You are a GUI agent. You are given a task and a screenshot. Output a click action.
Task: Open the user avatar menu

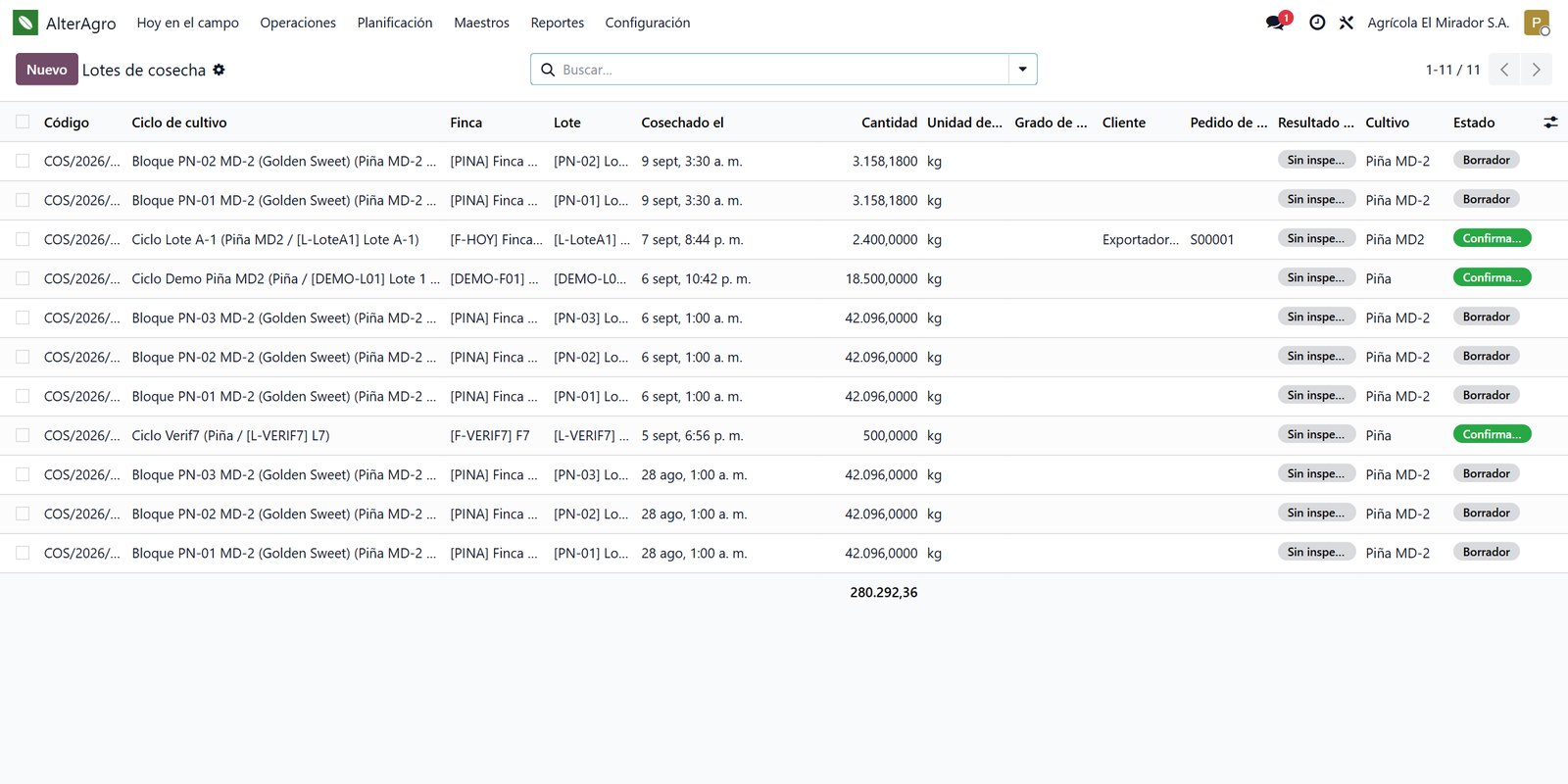tap(1537, 23)
